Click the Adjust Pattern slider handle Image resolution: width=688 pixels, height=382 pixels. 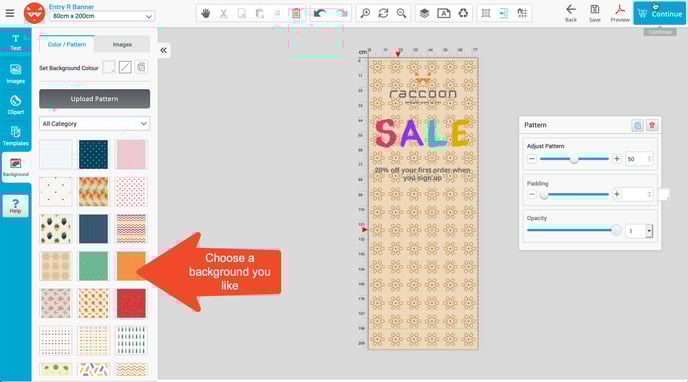click(x=574, y=159)
